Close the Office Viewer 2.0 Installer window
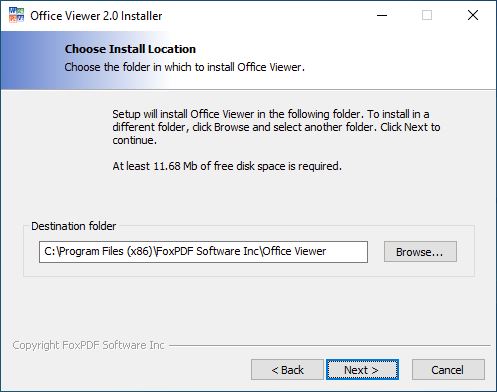 [473, 15]
